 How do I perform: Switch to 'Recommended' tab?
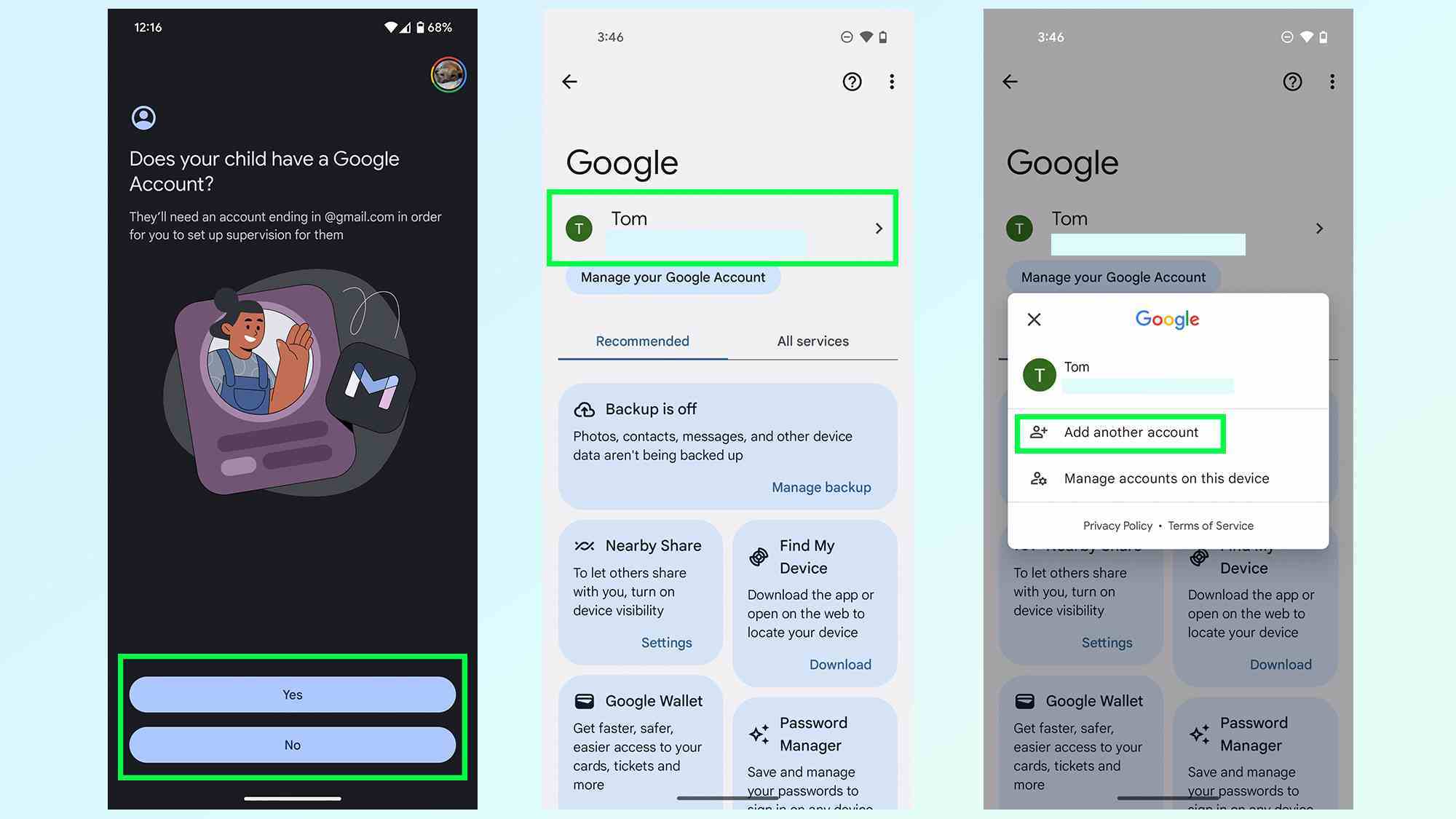coord(642,341)
